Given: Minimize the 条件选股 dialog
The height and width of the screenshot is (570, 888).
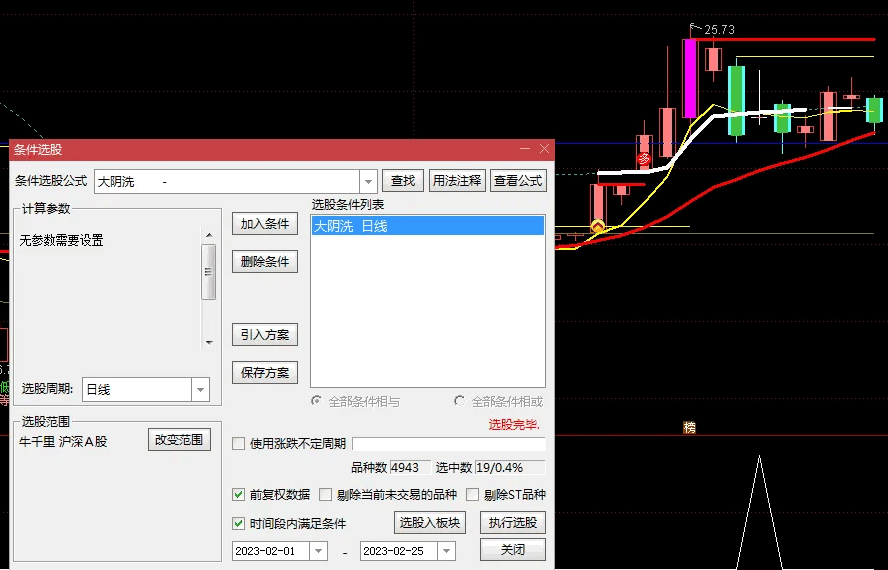Looking at the screenshot, I should (525, 149).
